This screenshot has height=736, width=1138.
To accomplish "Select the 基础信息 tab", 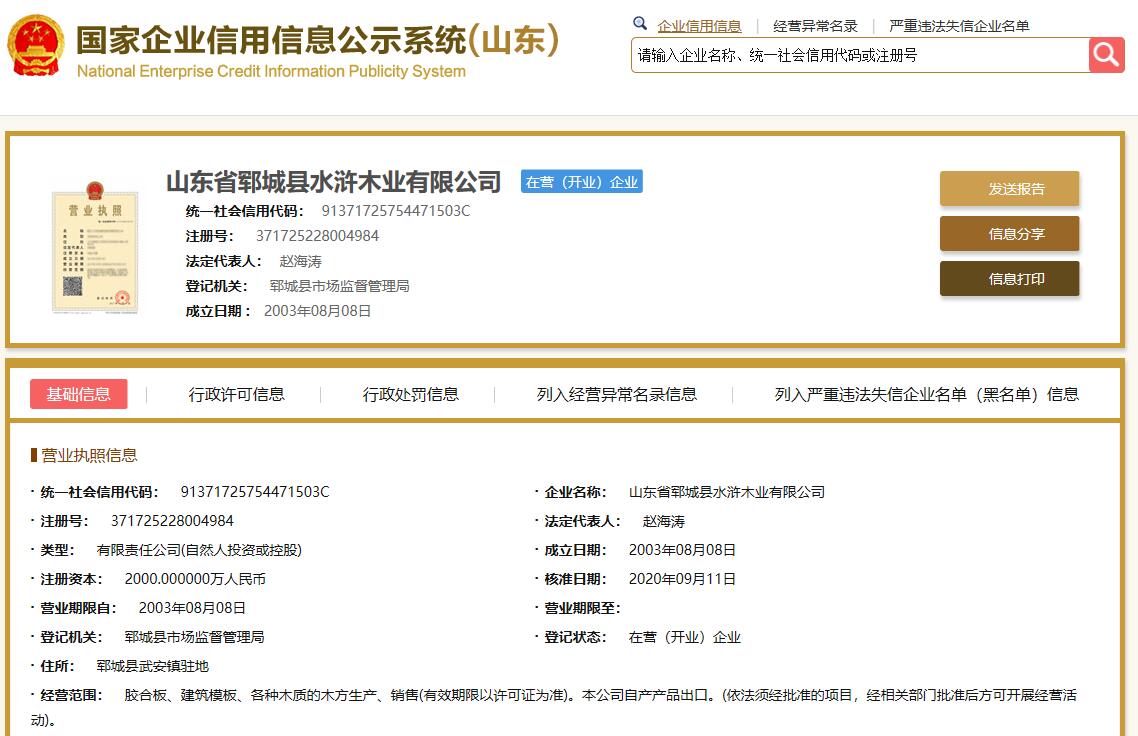I will [79, 394].
